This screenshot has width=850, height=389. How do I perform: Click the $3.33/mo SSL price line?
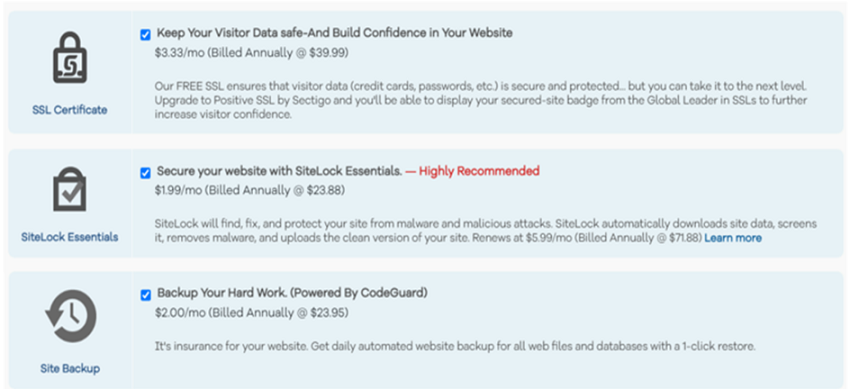(252, 53)
